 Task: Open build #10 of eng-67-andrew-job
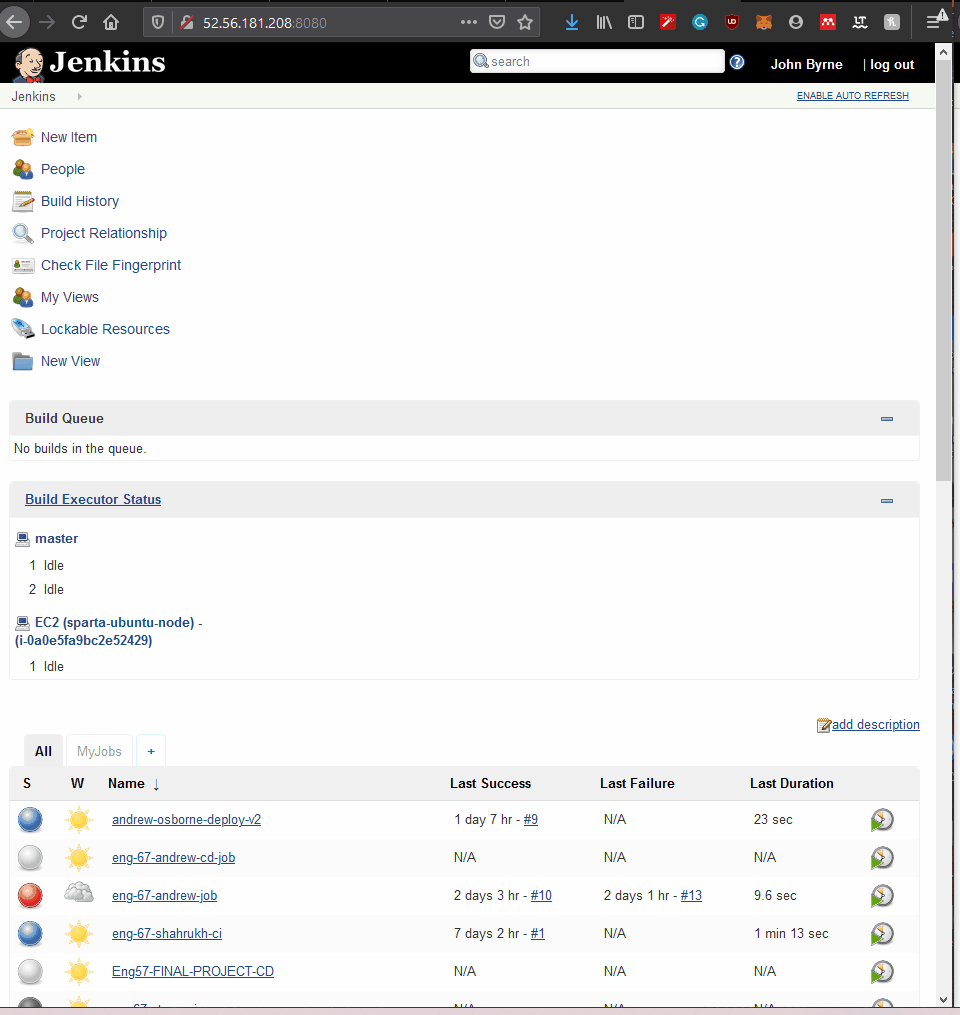pos(541,896)
